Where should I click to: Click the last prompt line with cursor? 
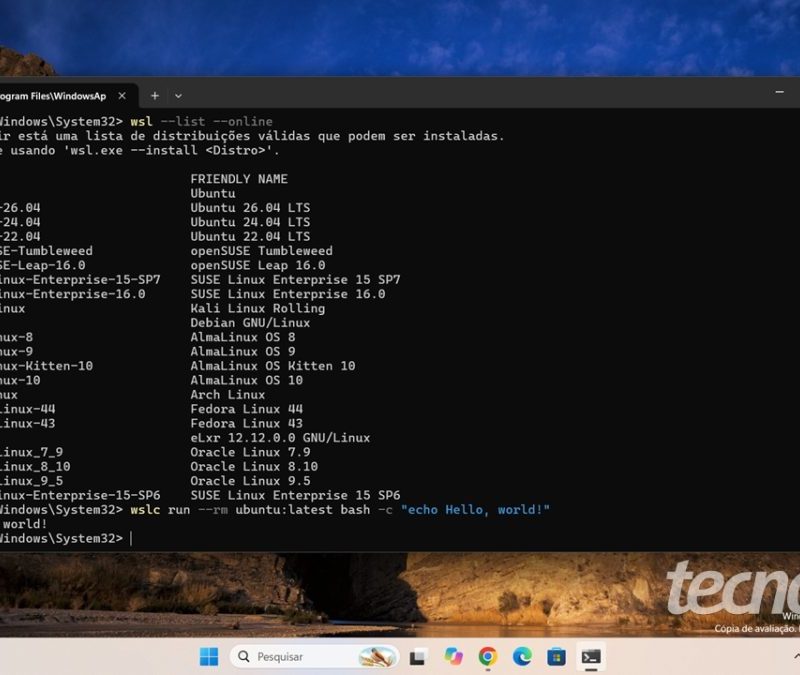coord(66,538)
